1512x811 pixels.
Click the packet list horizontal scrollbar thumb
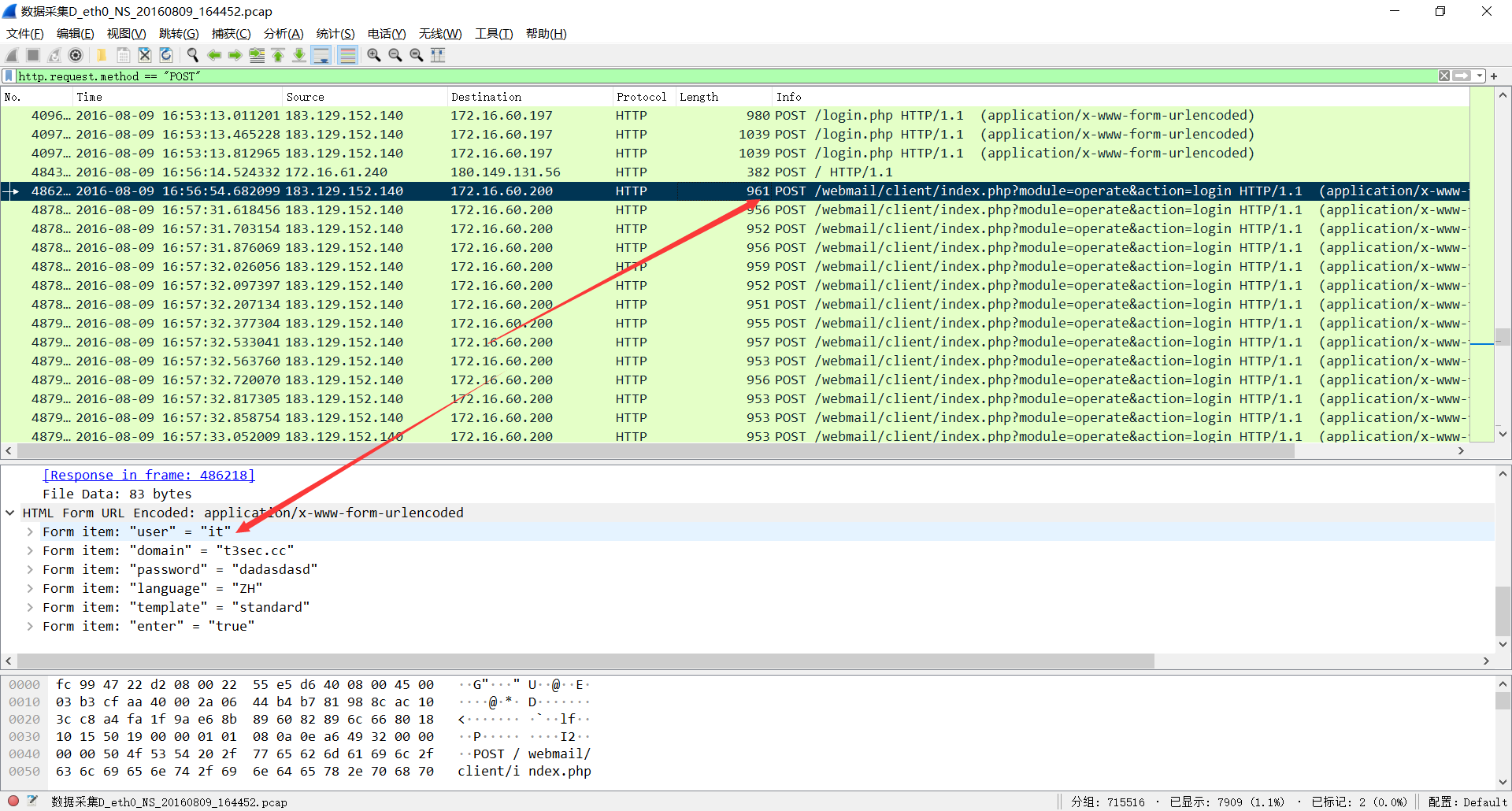(x=656, y=451)
